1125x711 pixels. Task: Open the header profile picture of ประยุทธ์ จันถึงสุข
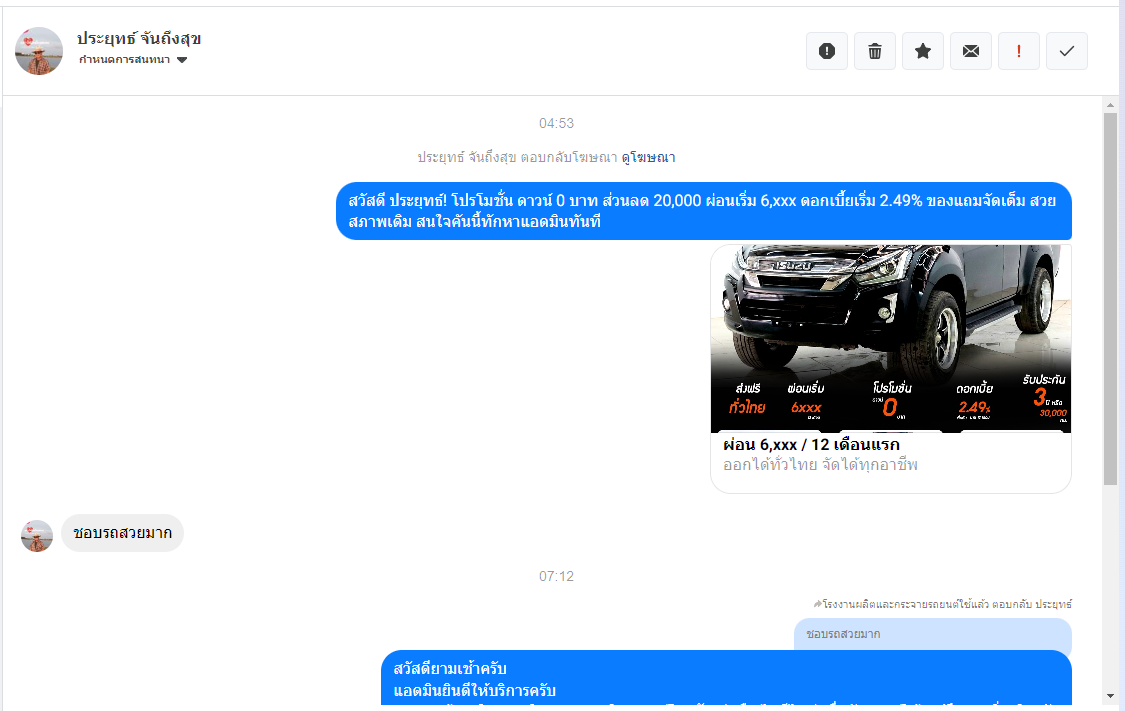point(39,51)
